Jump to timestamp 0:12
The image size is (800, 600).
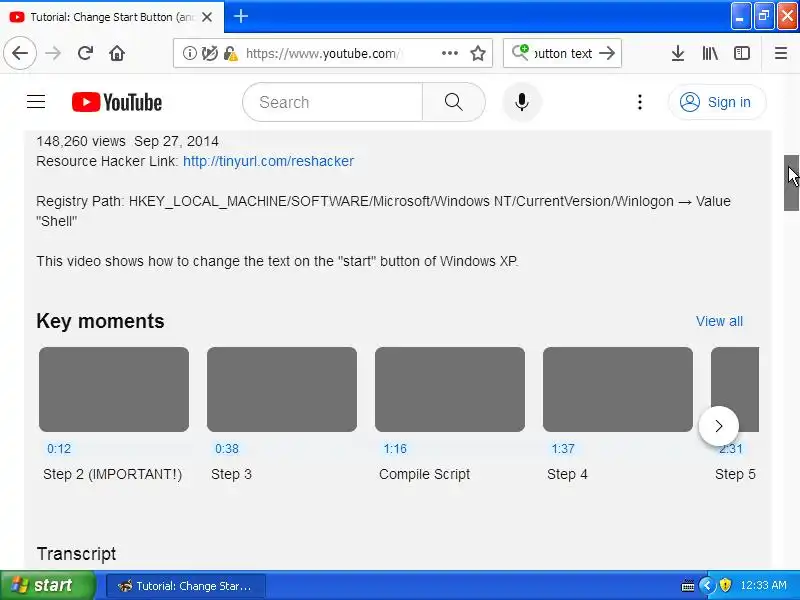coord(59,448)
